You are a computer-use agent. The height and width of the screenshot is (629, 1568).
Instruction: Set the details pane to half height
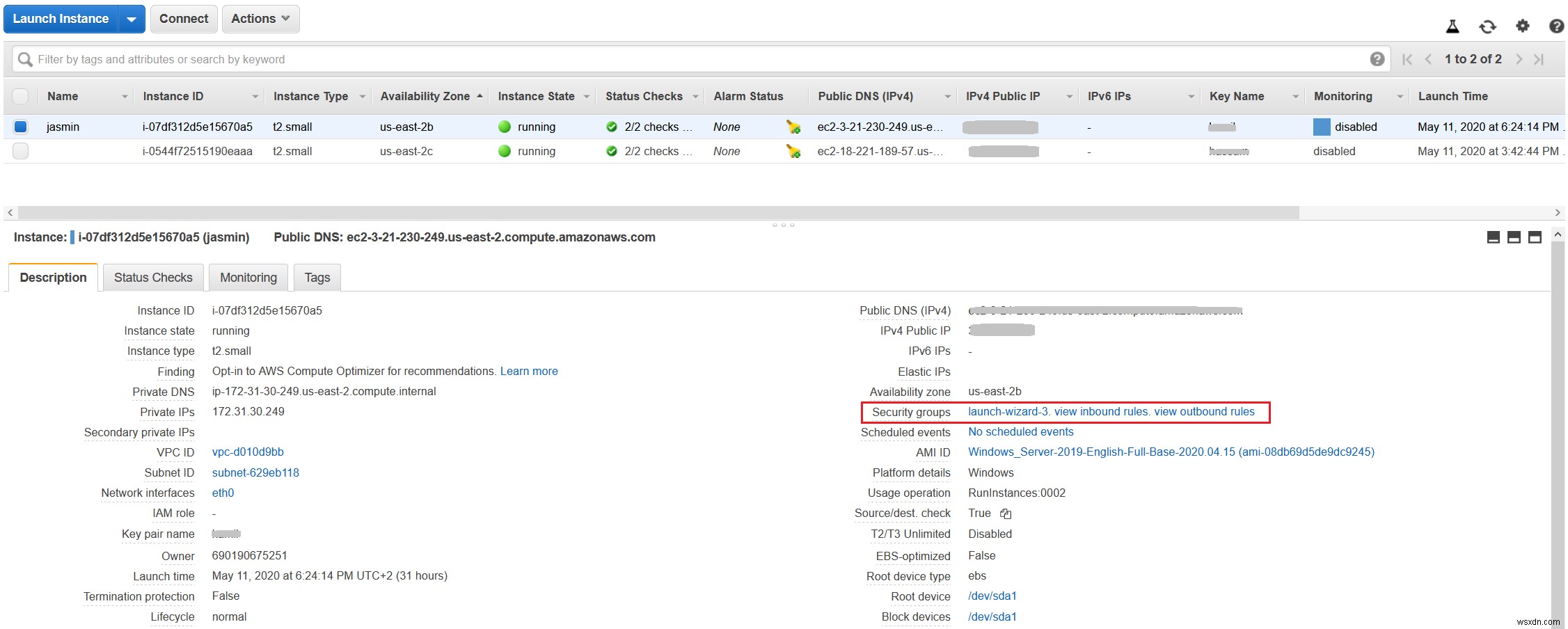coord(1514,237)
